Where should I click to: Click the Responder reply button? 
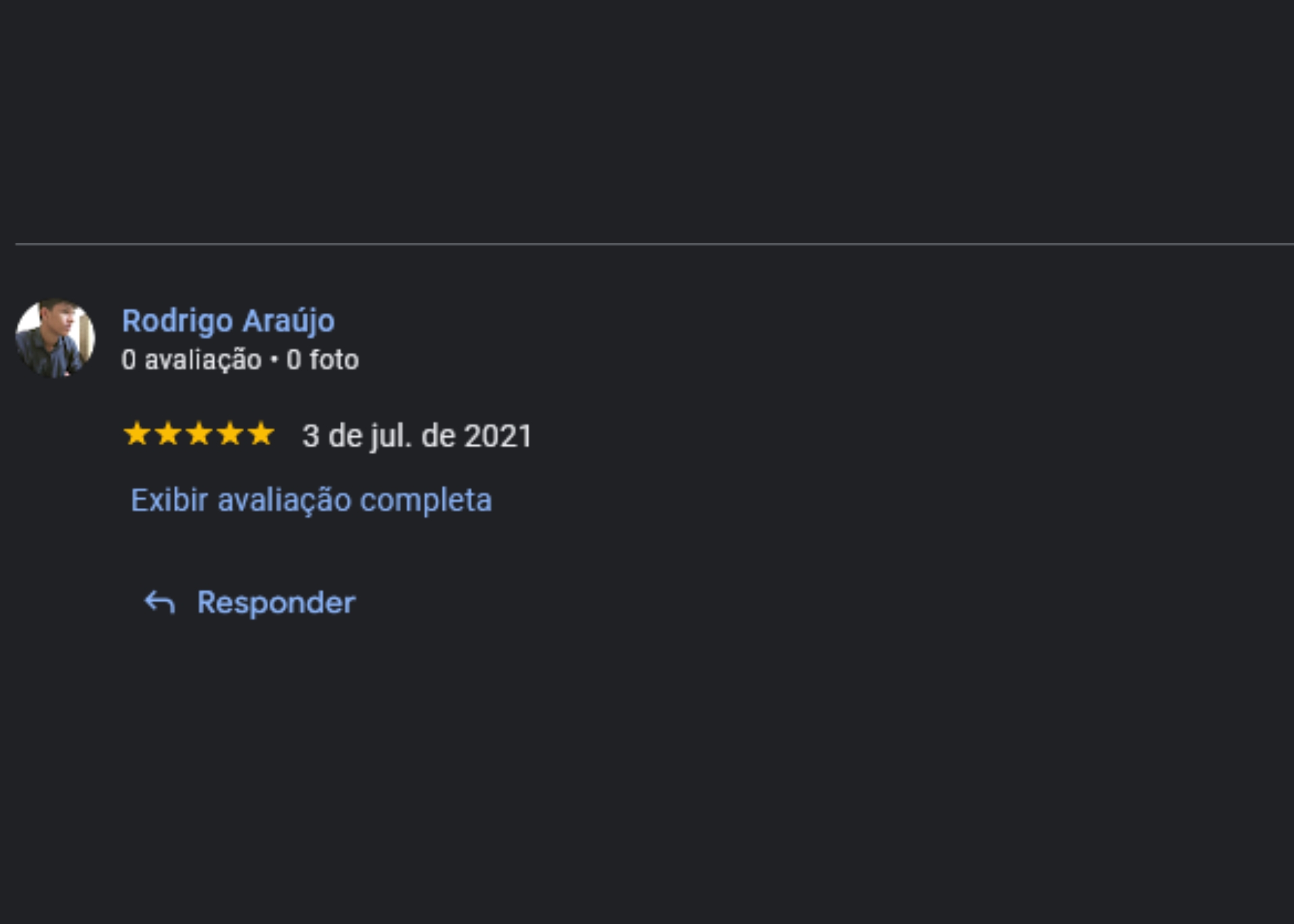[249, 602]
